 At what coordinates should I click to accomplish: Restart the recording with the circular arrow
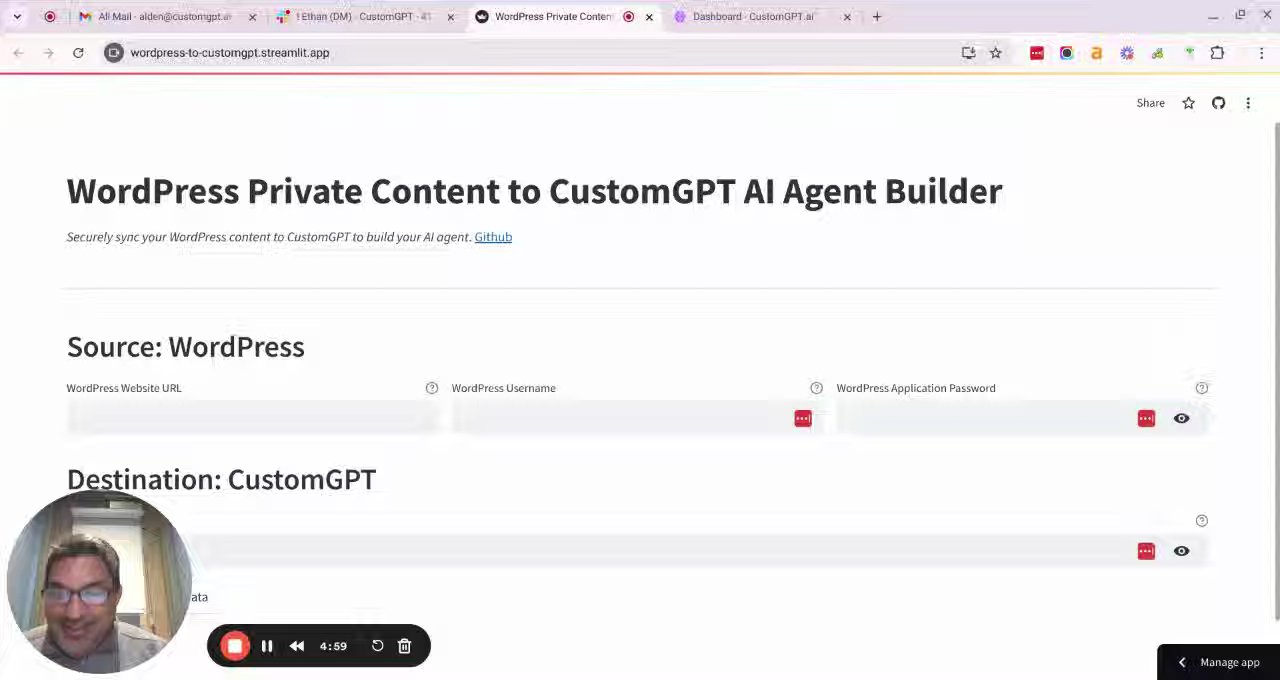coord(377,646)
